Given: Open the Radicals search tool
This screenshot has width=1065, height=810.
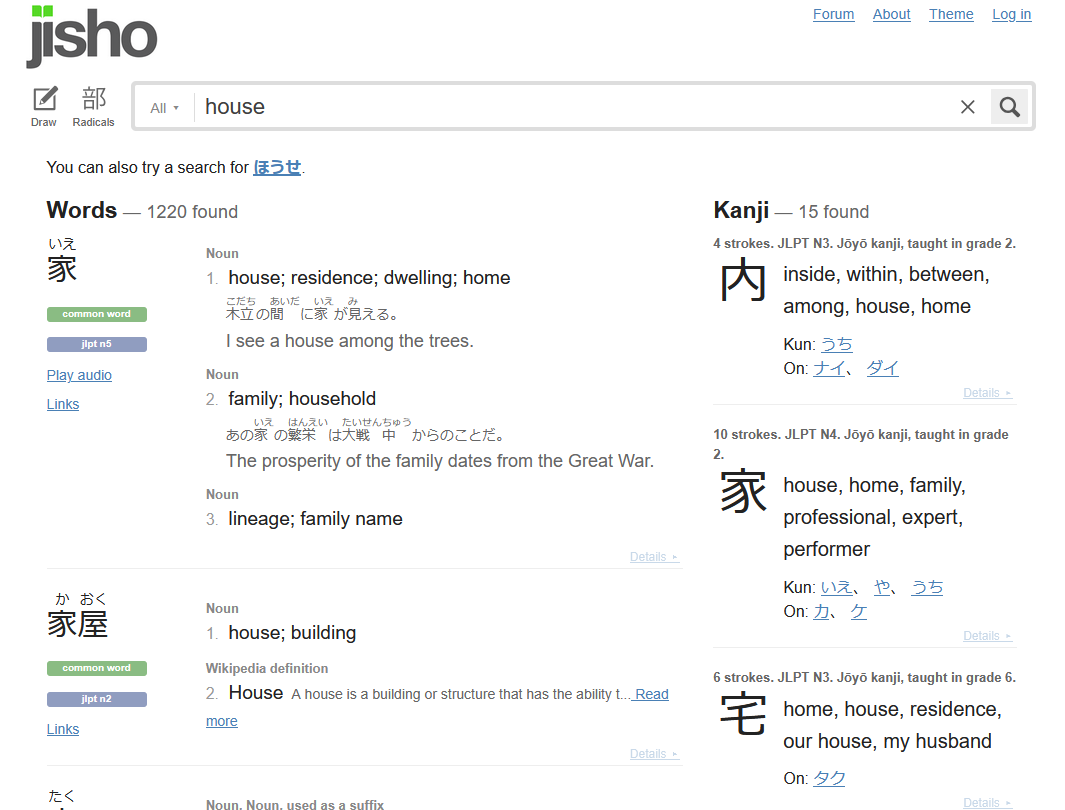Looking at the screenshot, I should point(94,106).
